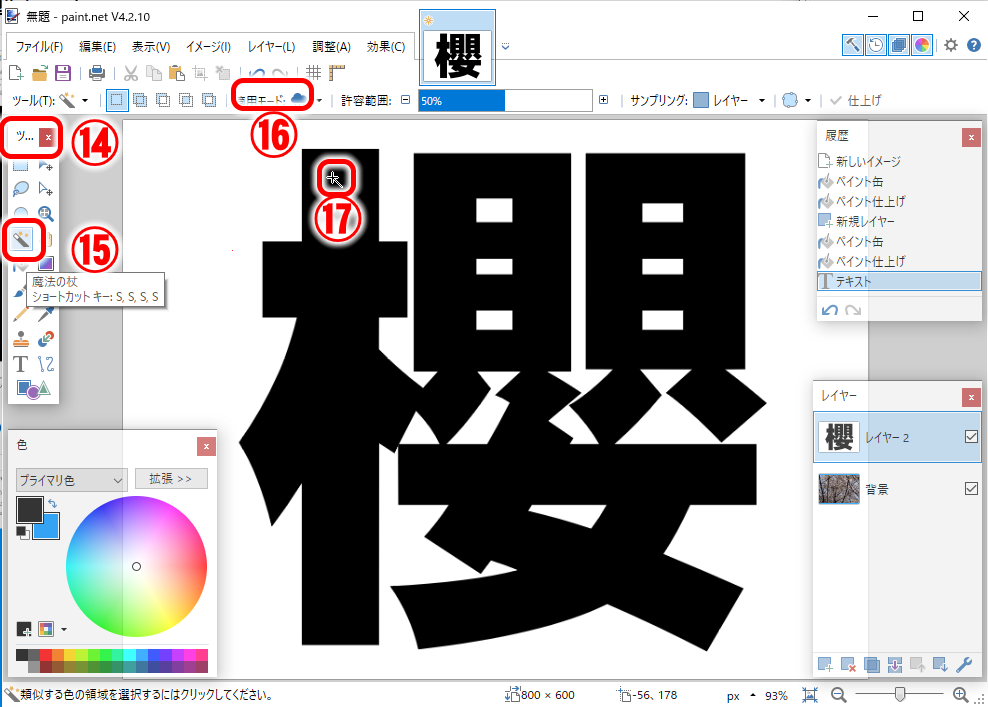Screen dimensions: 988x707
Task: Select the Zoom tool in Tools panel
Action: pyautogui.click(x=45, y=214)
